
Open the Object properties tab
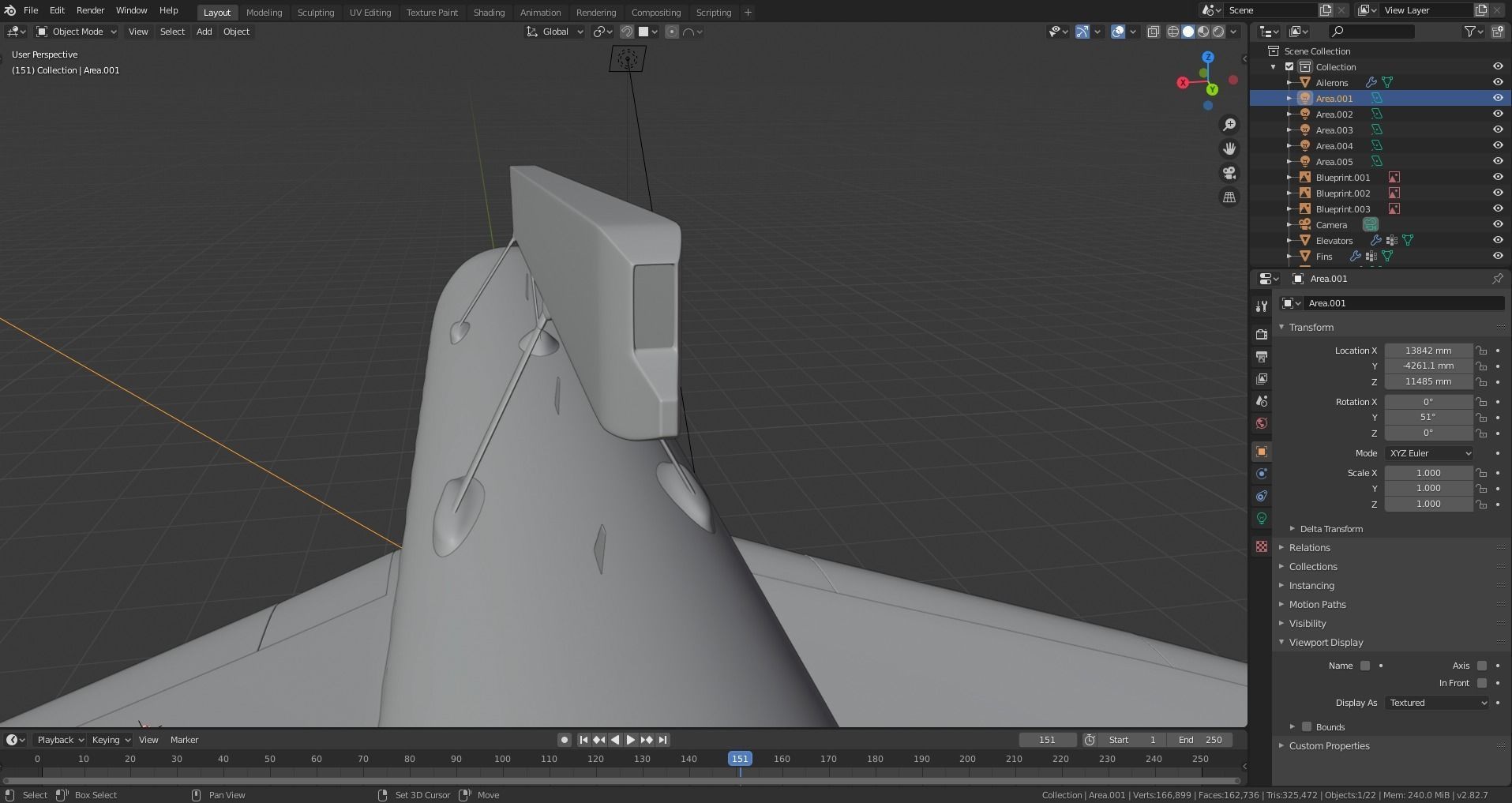(x=1262, y=452)
